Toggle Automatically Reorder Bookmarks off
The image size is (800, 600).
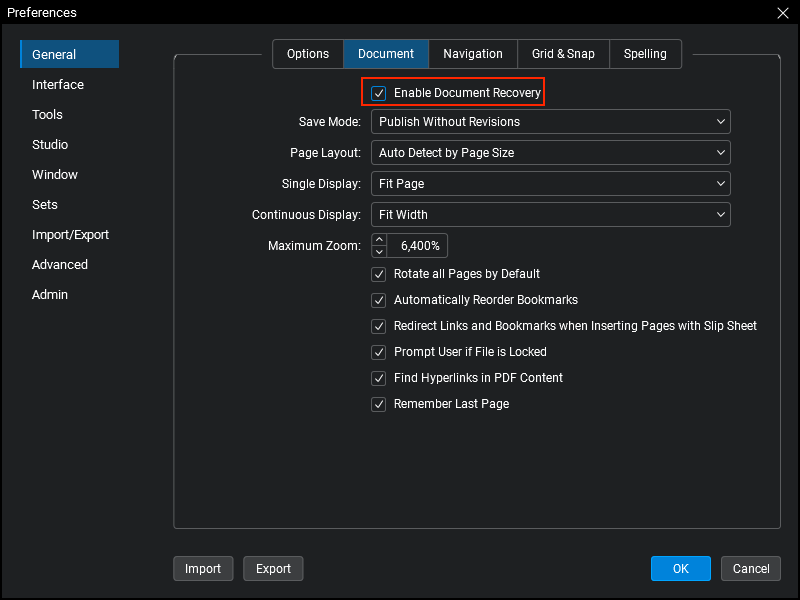378,300
